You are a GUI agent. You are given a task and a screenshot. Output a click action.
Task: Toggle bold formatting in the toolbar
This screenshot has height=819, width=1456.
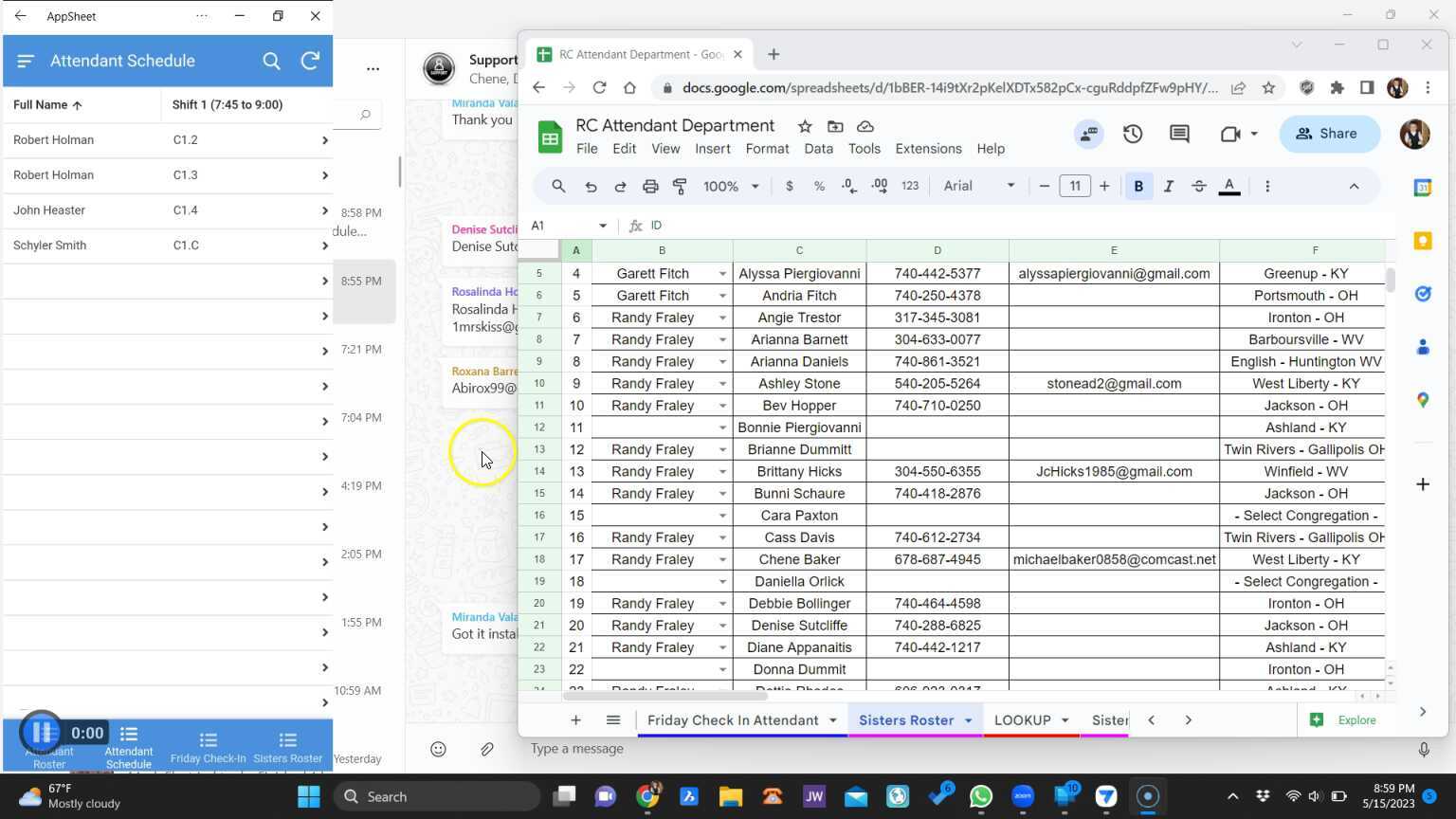1137,186
